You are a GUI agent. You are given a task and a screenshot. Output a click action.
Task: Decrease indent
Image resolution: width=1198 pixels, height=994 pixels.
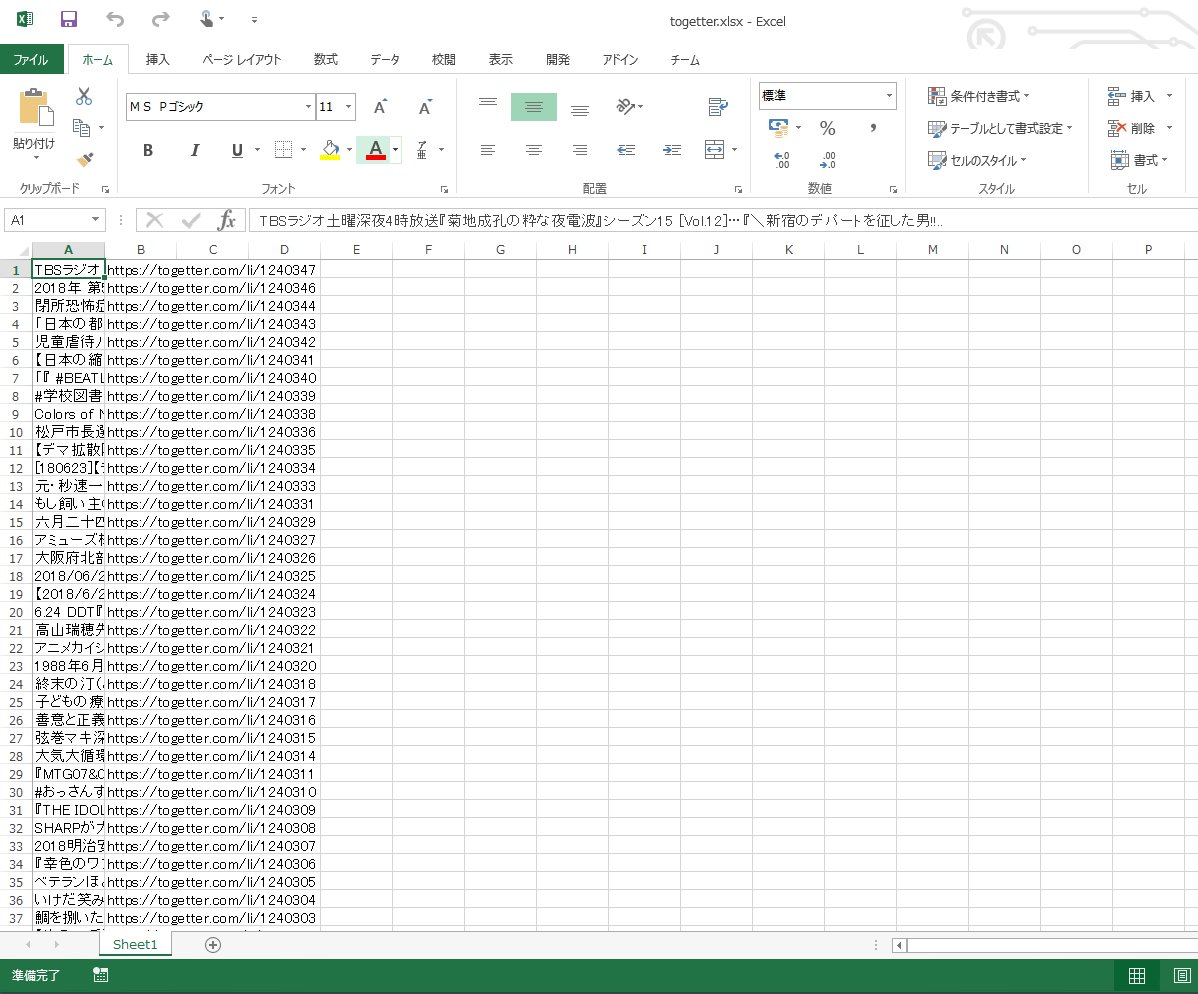(626, 150)
